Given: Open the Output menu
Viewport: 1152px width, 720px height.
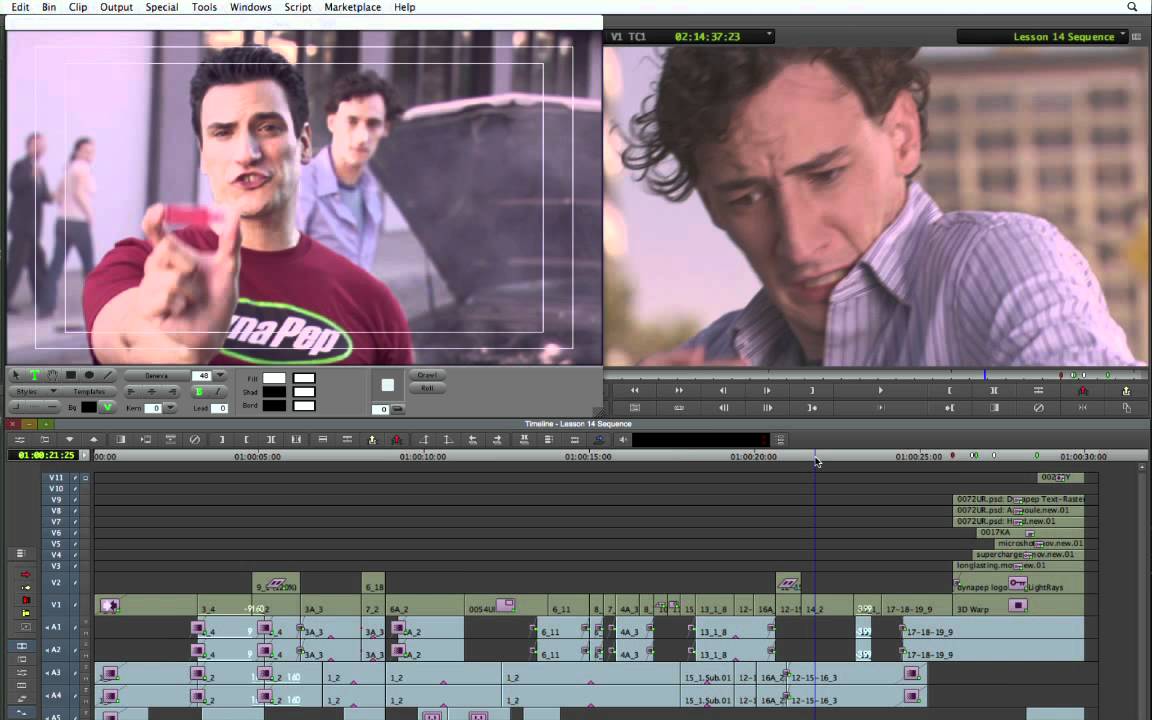Looking at the screenshot, I should (116, 7).
